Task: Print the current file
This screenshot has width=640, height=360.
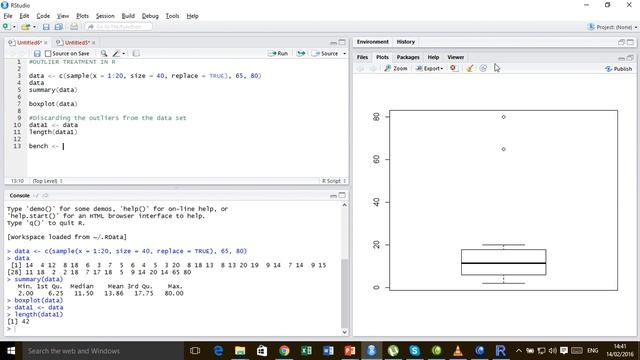Action: point(74,27)
